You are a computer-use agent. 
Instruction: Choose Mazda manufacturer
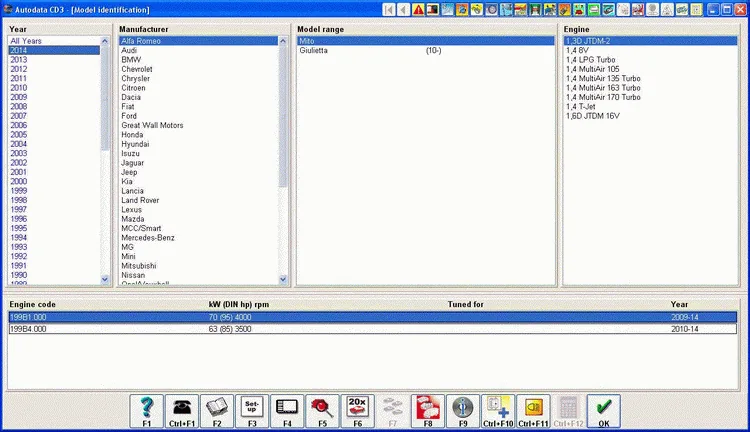pyautogui.click(x=199, y=219)
